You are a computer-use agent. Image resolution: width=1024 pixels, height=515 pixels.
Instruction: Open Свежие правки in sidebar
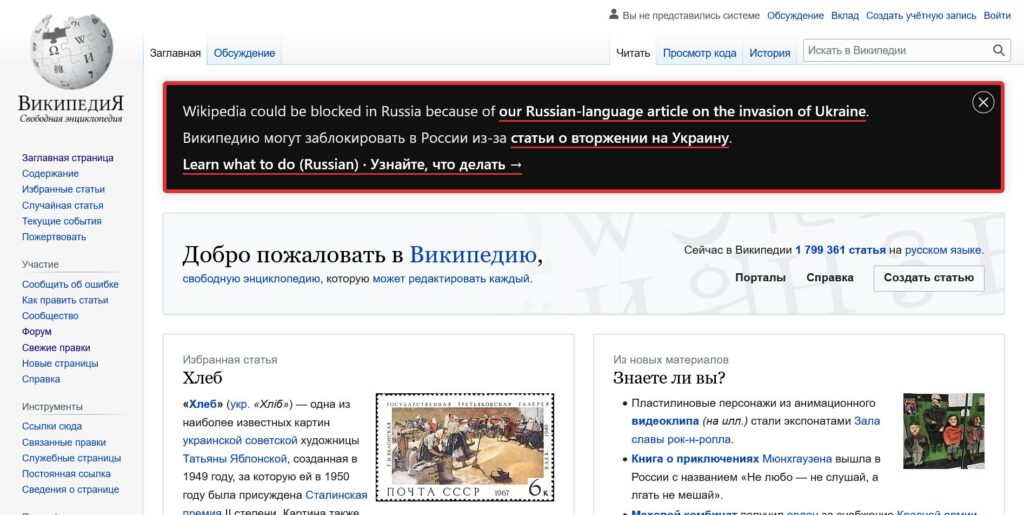click(56, 347)
